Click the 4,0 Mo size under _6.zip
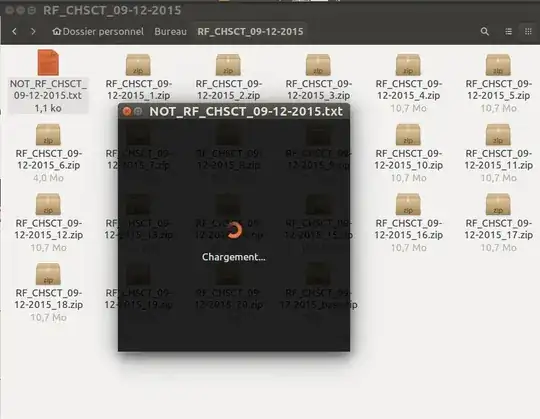This screenshot has height=419, width=540. click(48, 178)
